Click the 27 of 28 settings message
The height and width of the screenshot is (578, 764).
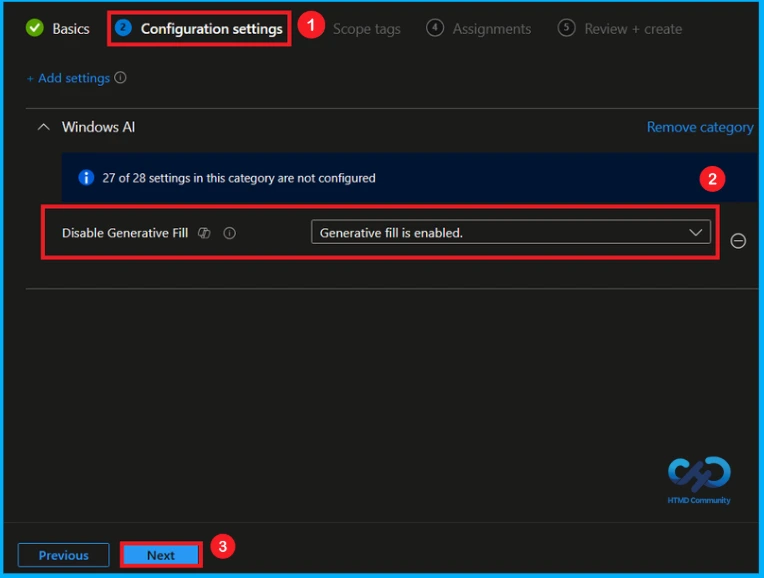click(x=239, y=178)
